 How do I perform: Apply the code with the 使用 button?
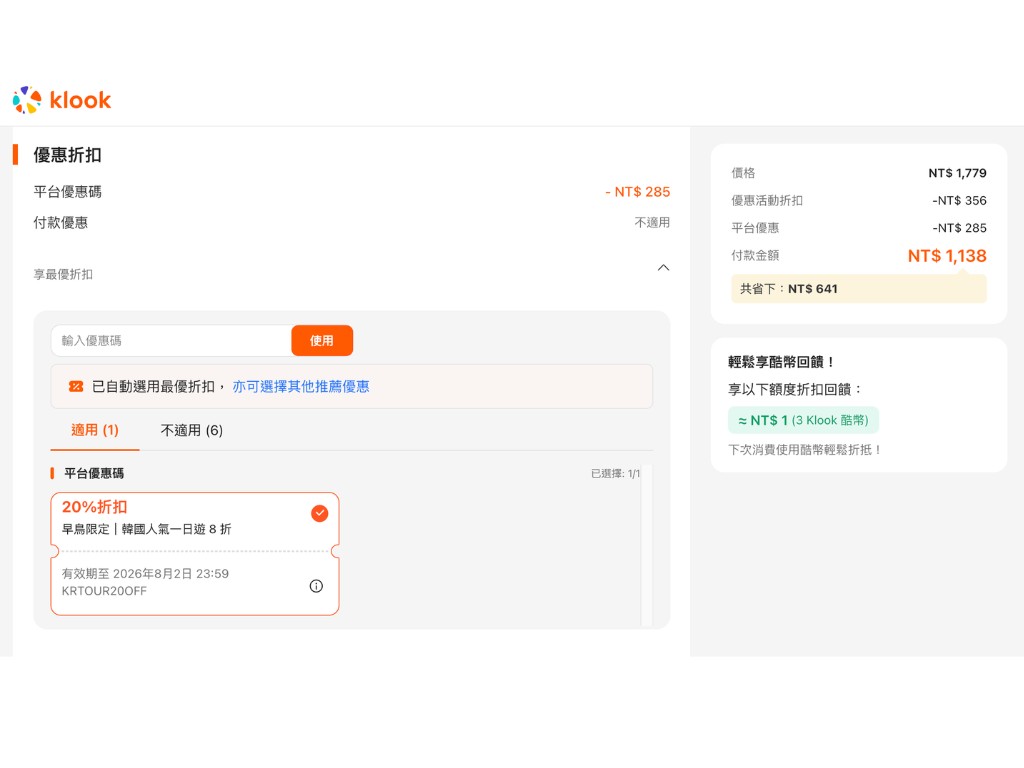coord(322,340)
